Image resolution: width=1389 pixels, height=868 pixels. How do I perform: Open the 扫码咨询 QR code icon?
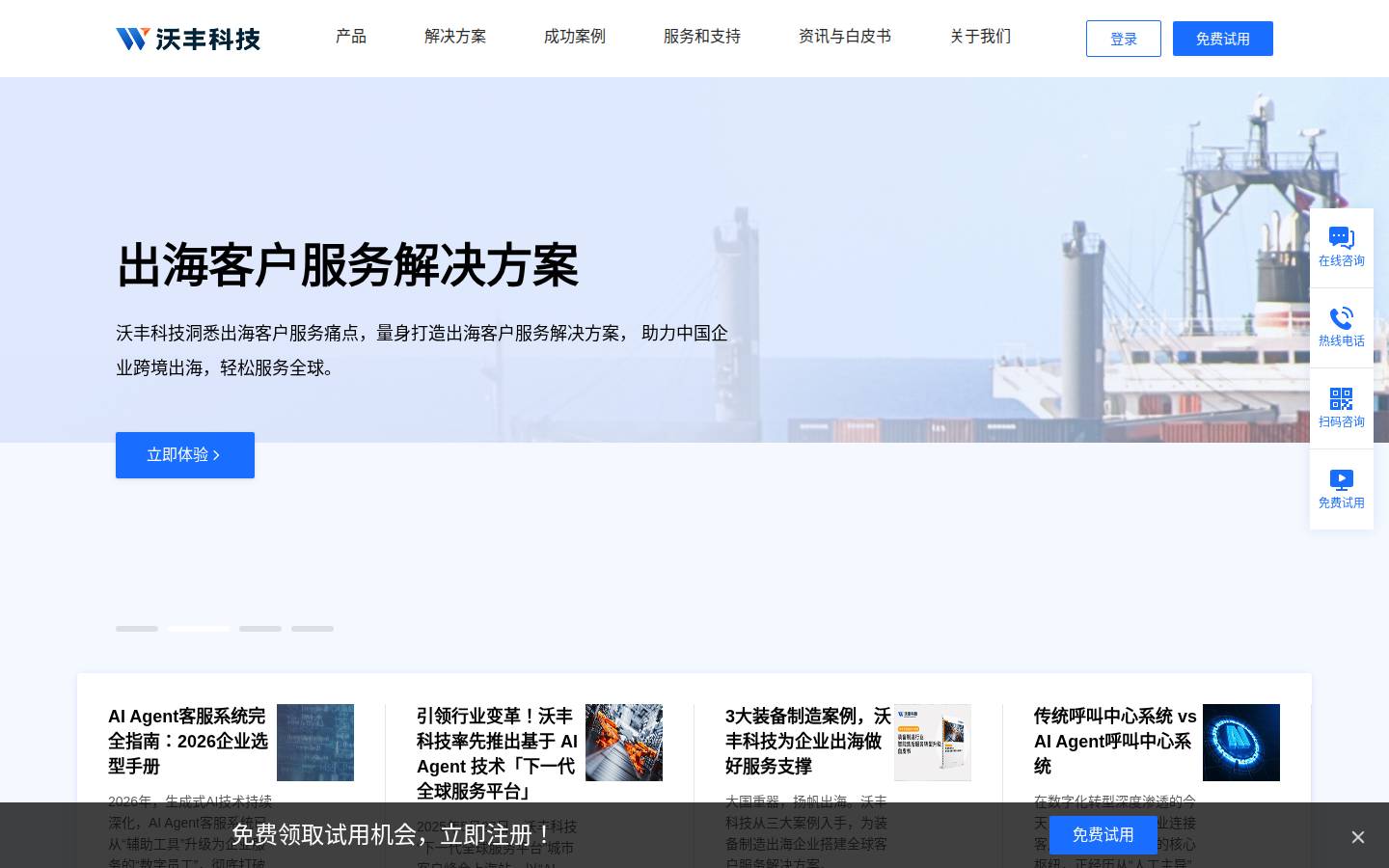coord(1341,399)
